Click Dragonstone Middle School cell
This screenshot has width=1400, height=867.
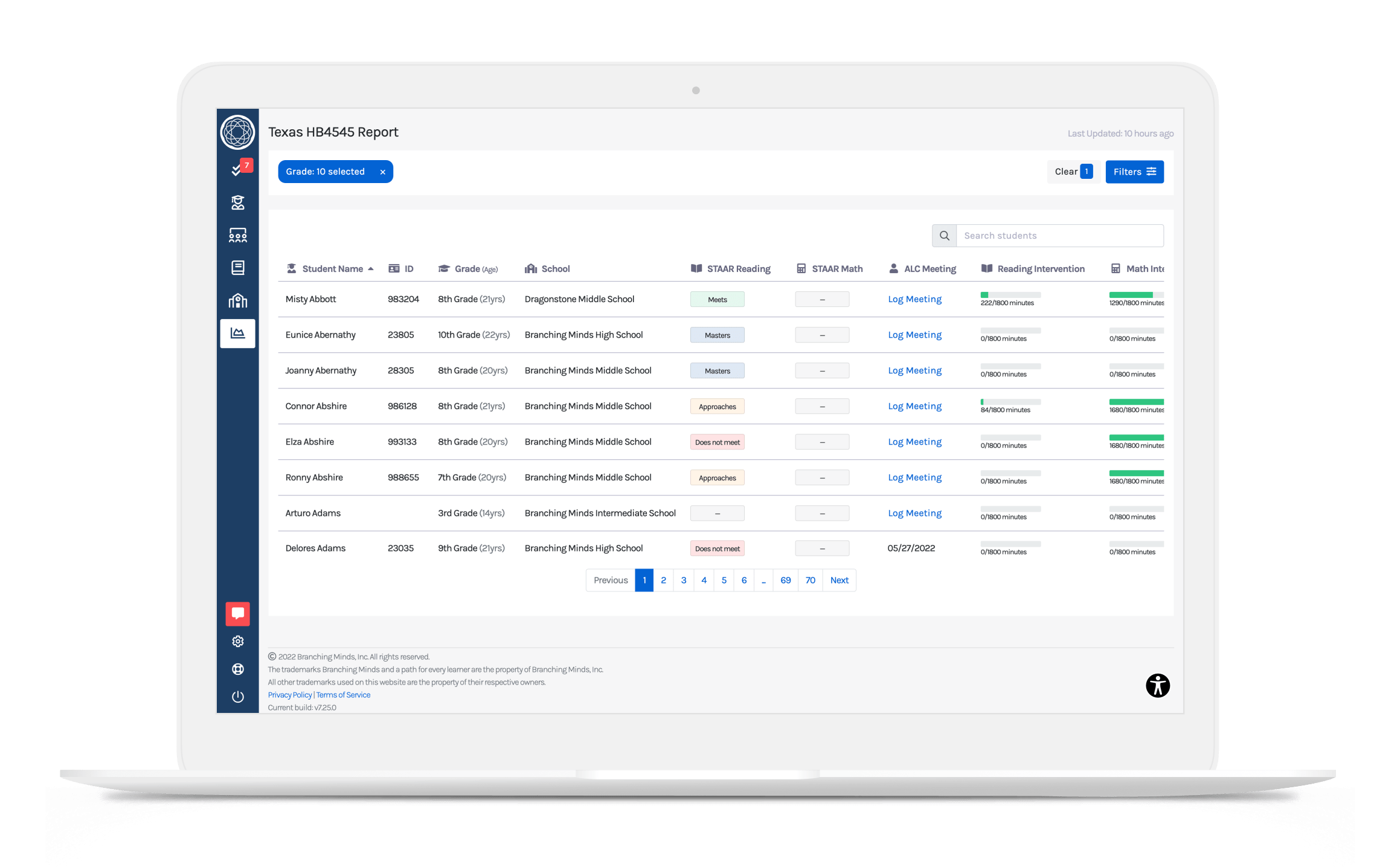(x=579, y=299)
